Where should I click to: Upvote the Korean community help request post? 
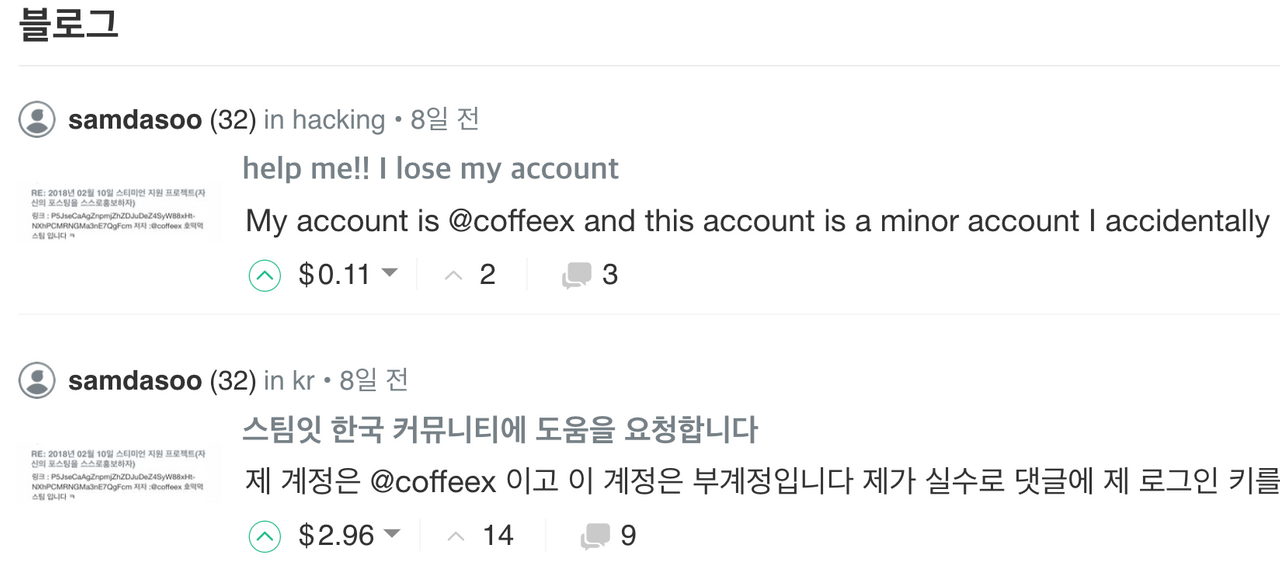(x=264, y=537)
